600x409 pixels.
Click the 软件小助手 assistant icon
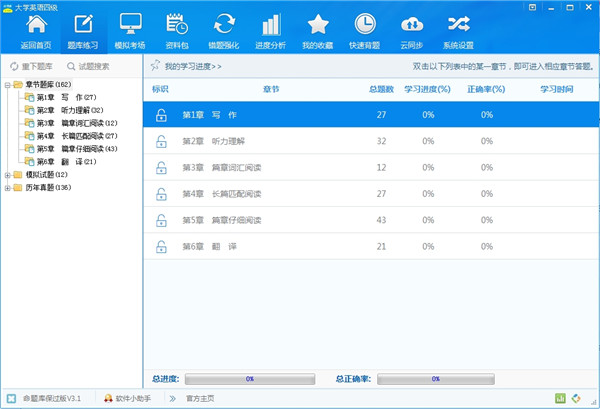coord(108,399)
